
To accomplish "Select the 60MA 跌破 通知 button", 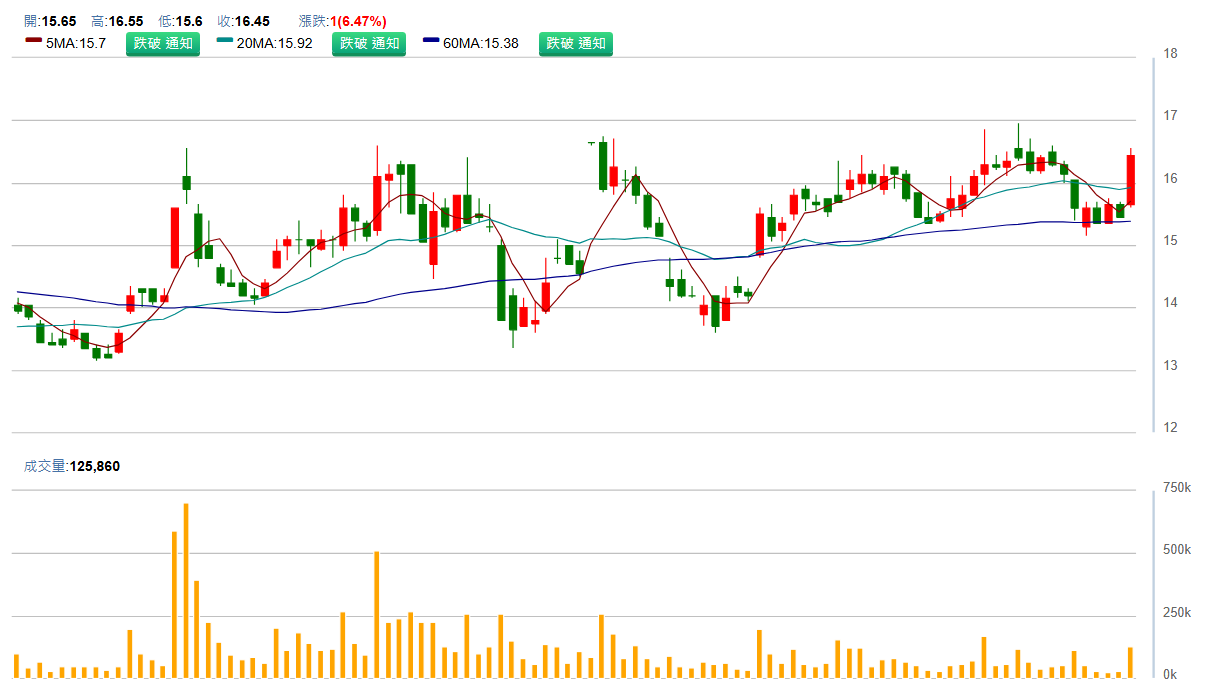I will point(575,43).
